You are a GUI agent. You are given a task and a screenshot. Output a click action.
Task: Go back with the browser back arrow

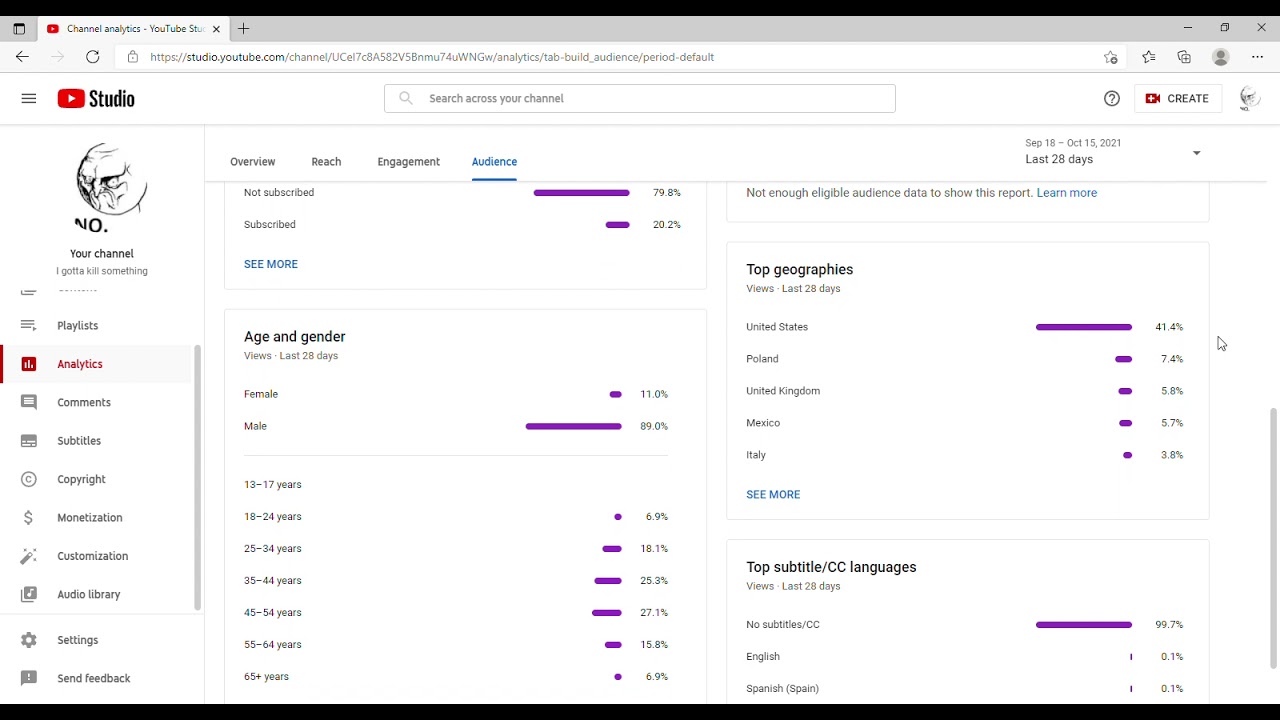pyautogui.click(x=22, y=57)
